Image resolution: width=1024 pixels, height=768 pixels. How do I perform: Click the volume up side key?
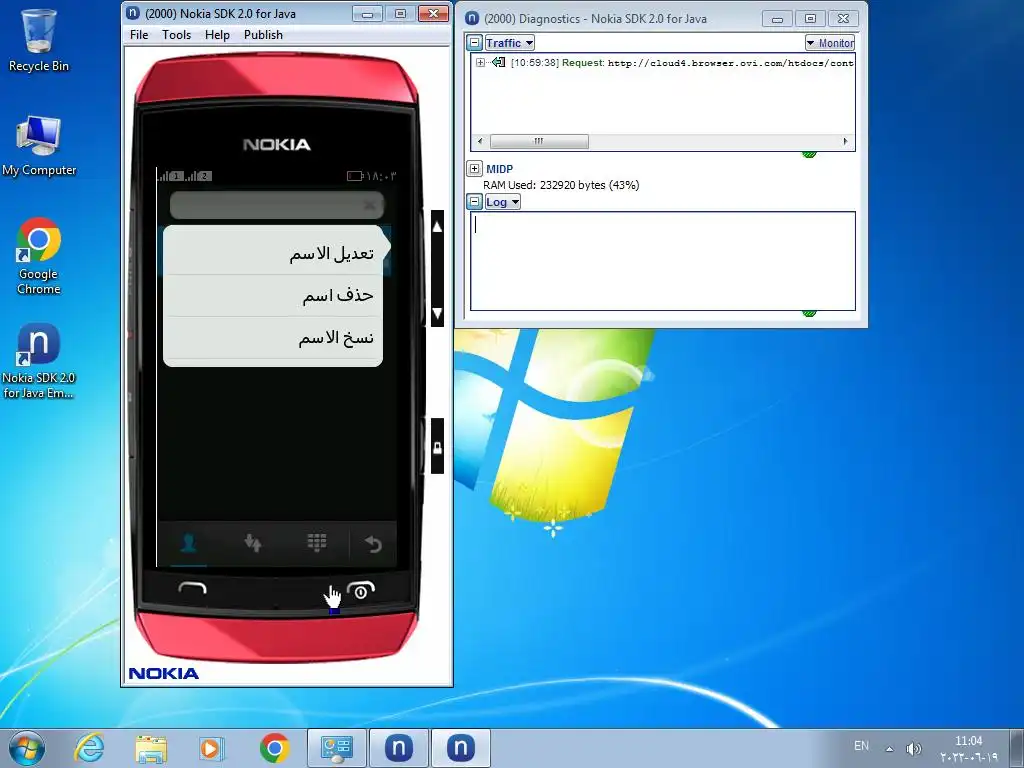(x=438, y=227)
